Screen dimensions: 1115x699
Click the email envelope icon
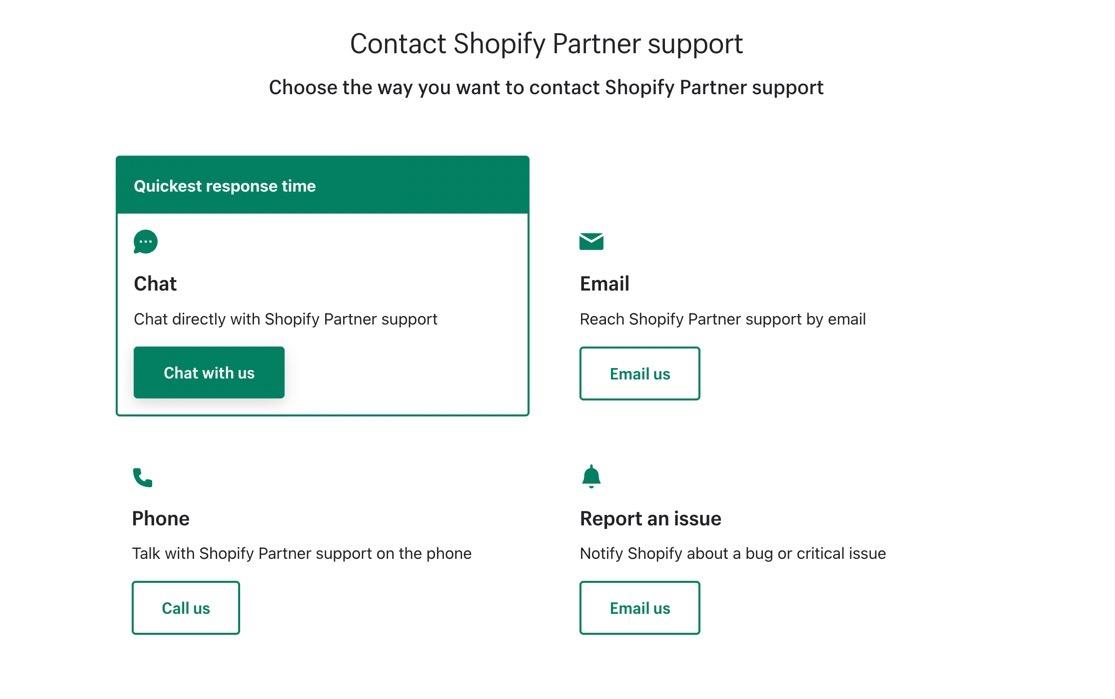[591, 241]
